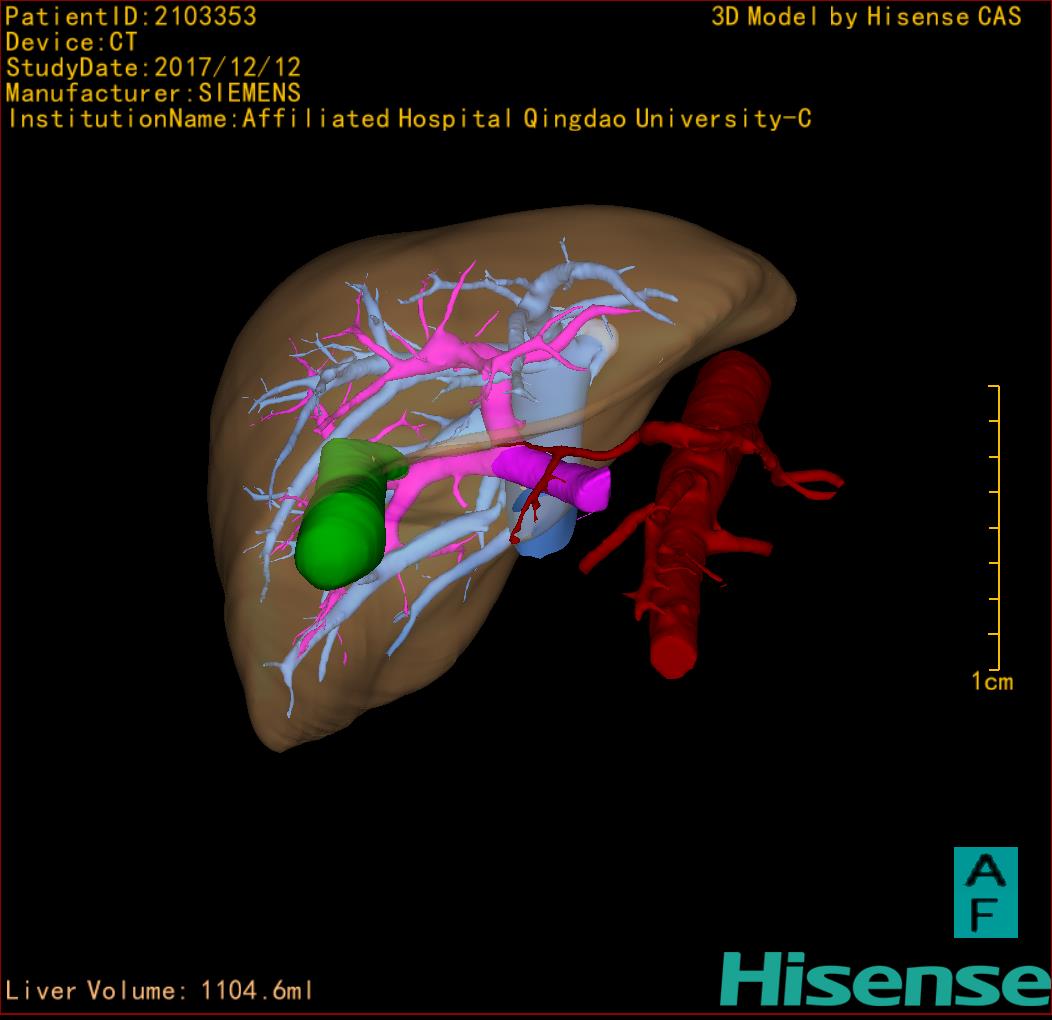This screenshot has height=1020, width=1052.
Task: Click the 1cm scale bar
Action: pyautogui.click(x=995, y=527)
